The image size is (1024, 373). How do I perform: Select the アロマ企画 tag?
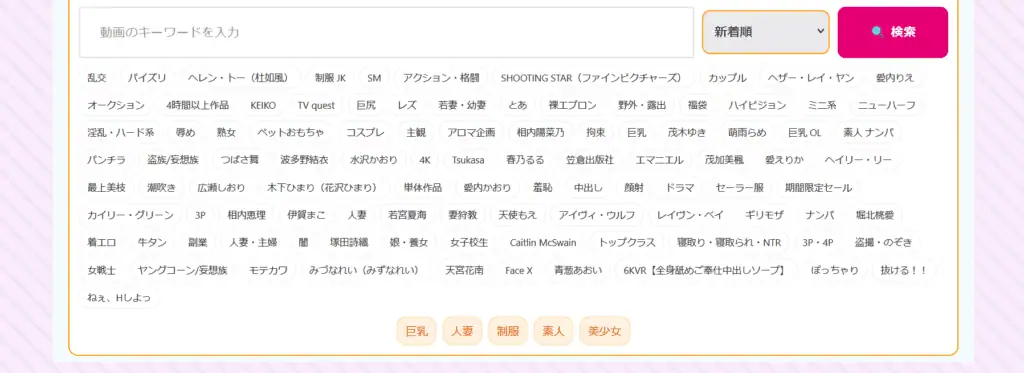point(472,133)
